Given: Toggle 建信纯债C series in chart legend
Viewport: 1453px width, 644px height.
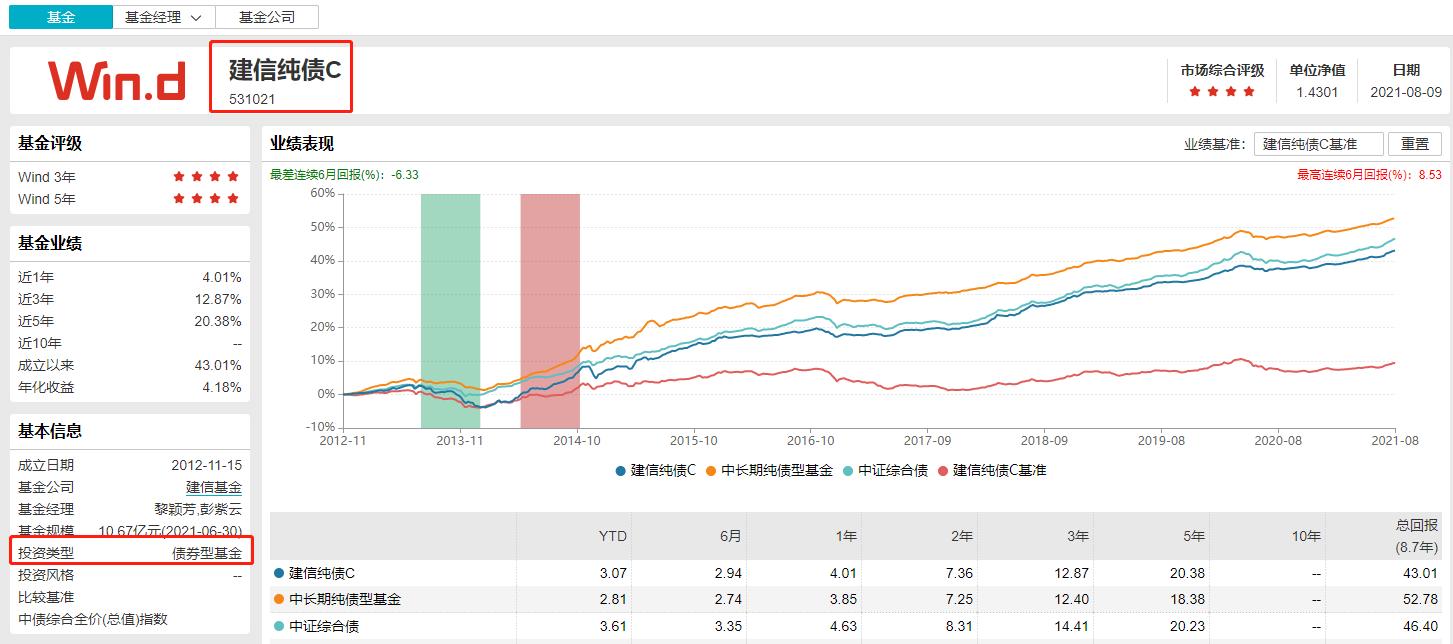Looking at the screenshot, I should pos(656,470).
